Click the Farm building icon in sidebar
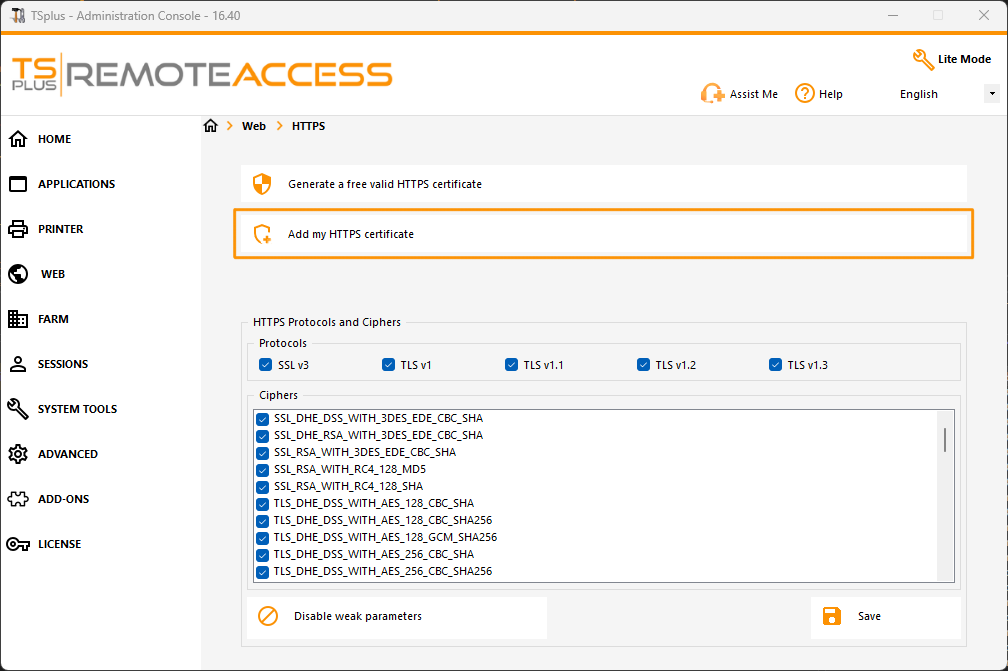Viewport: 1008px width, 671px height. tap(18, 319)
